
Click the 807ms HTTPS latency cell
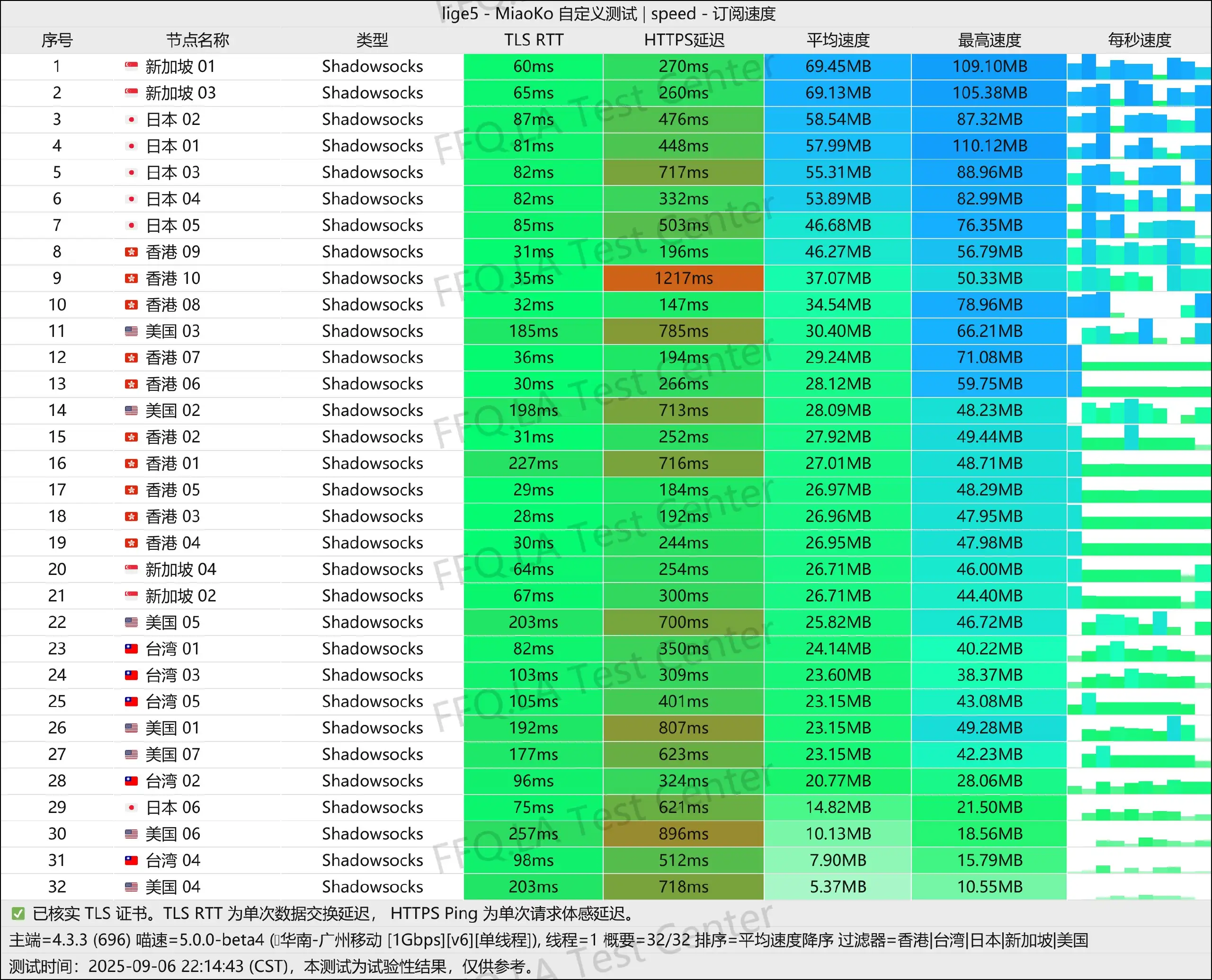click(683, 728)
